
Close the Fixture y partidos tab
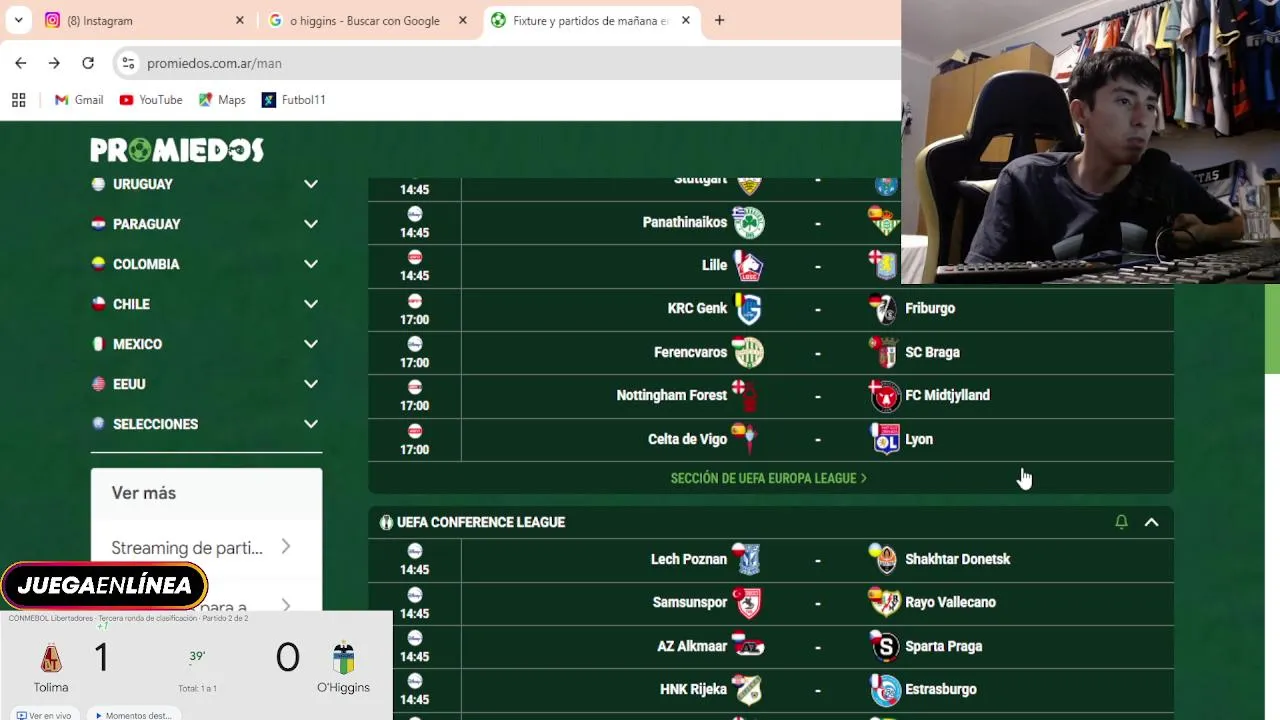click(x=685, y=20)
